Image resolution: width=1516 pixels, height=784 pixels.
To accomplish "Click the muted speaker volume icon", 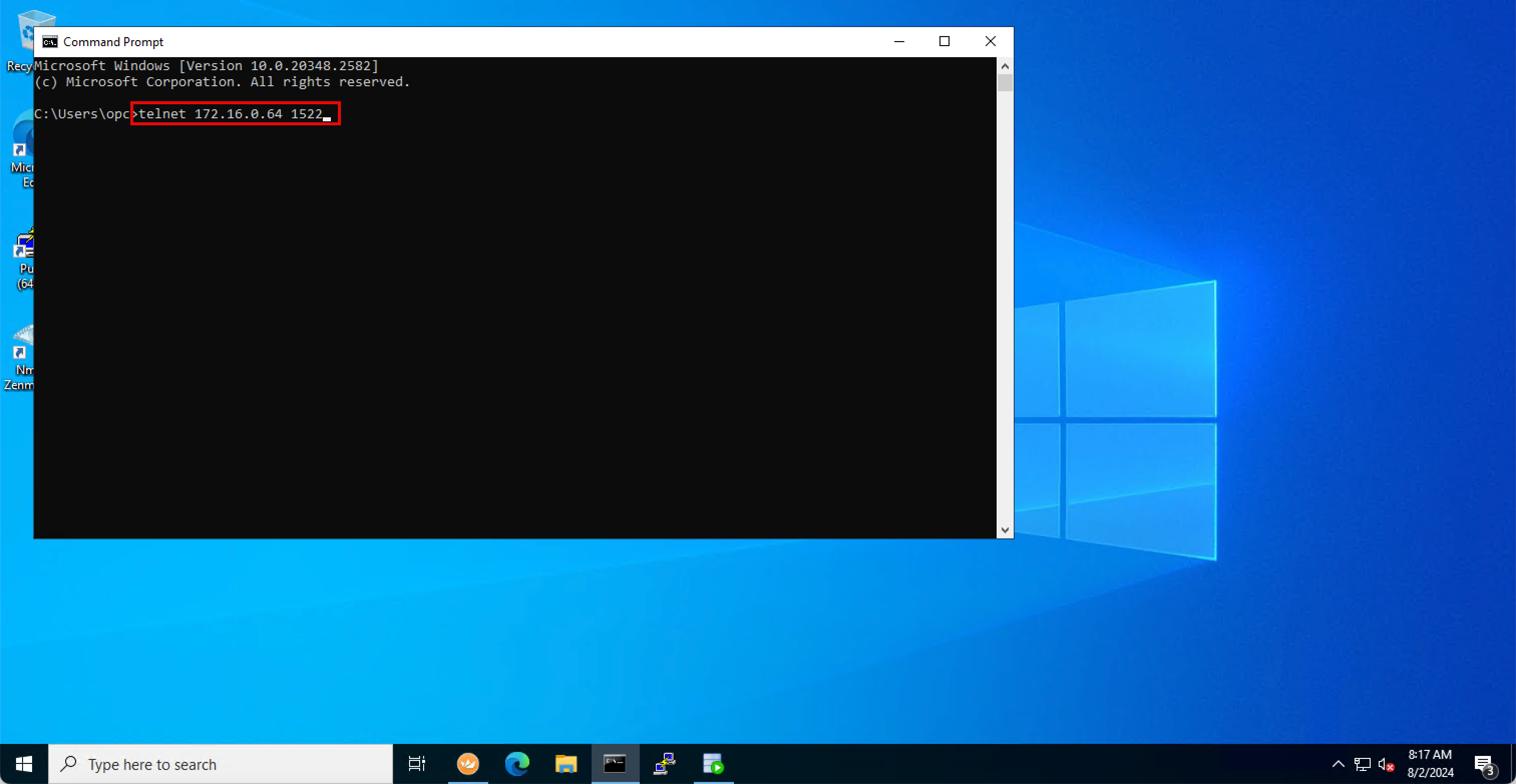I will (1386, 764).
